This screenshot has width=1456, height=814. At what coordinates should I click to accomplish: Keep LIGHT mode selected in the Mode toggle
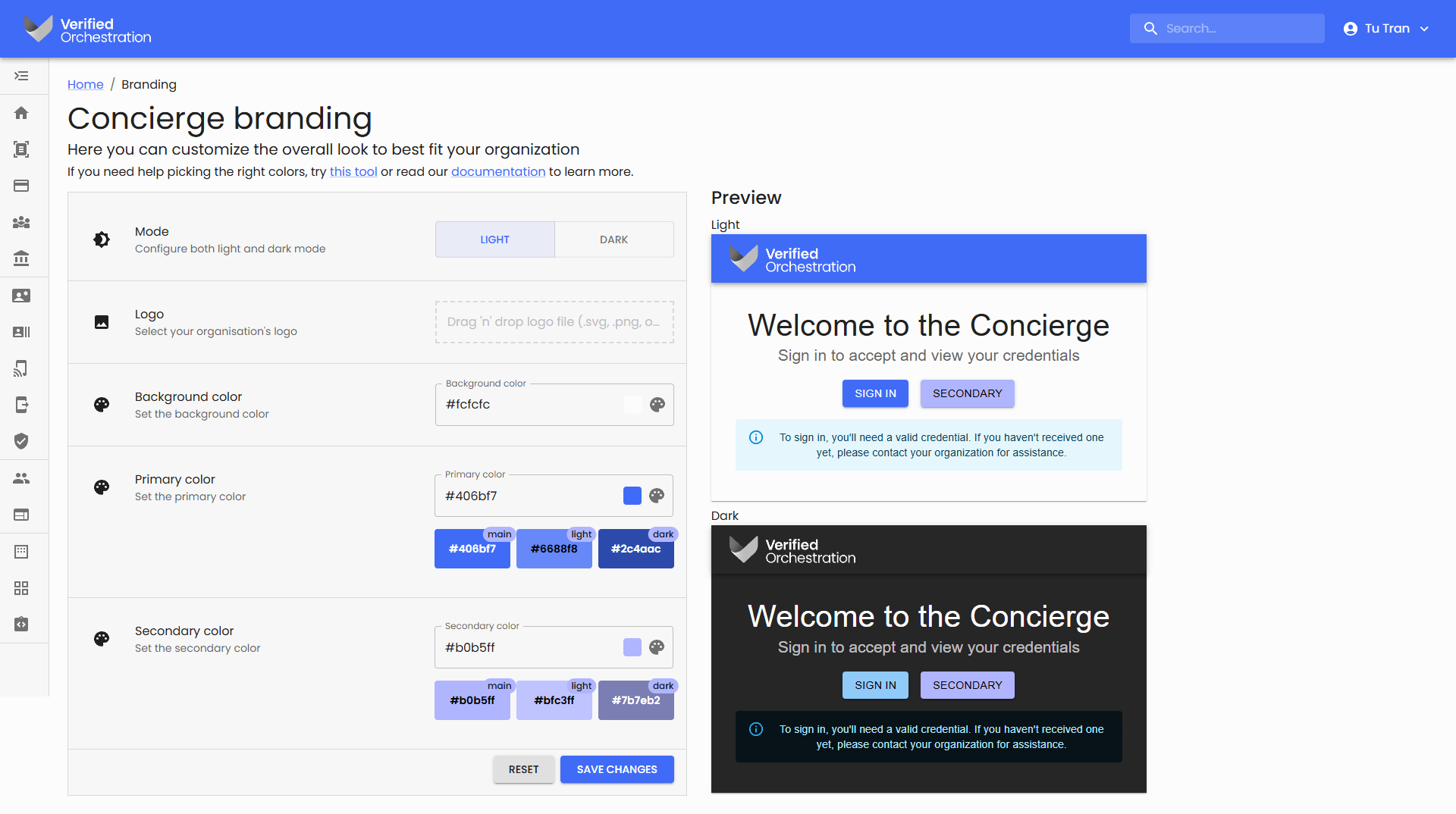494,239
